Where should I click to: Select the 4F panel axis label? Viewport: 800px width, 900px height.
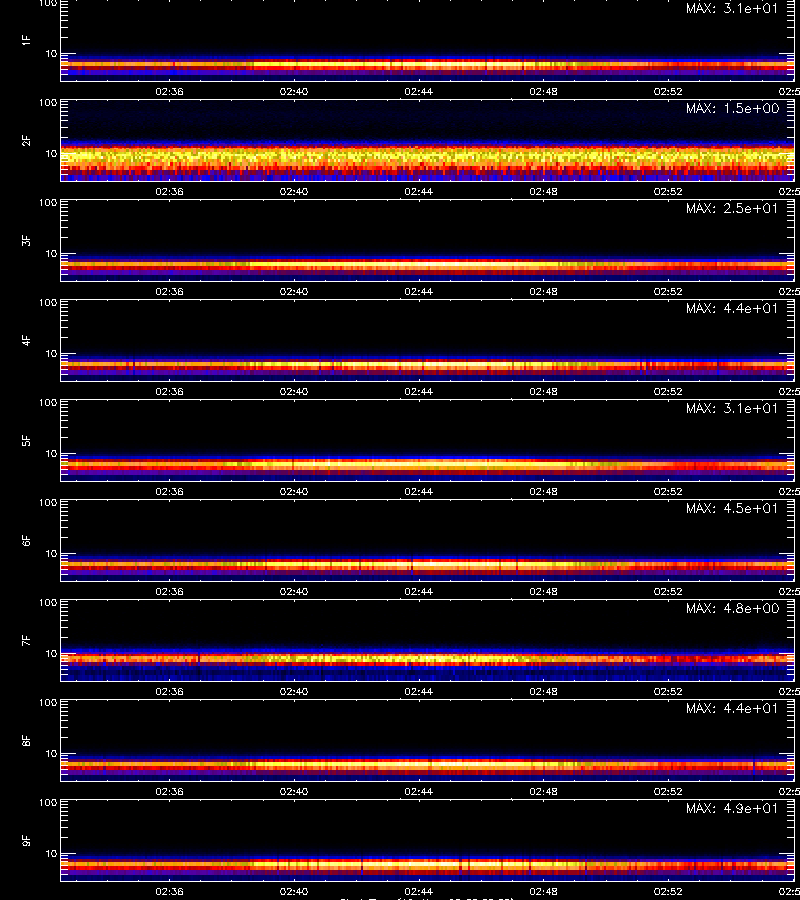(x=26, y=340)
